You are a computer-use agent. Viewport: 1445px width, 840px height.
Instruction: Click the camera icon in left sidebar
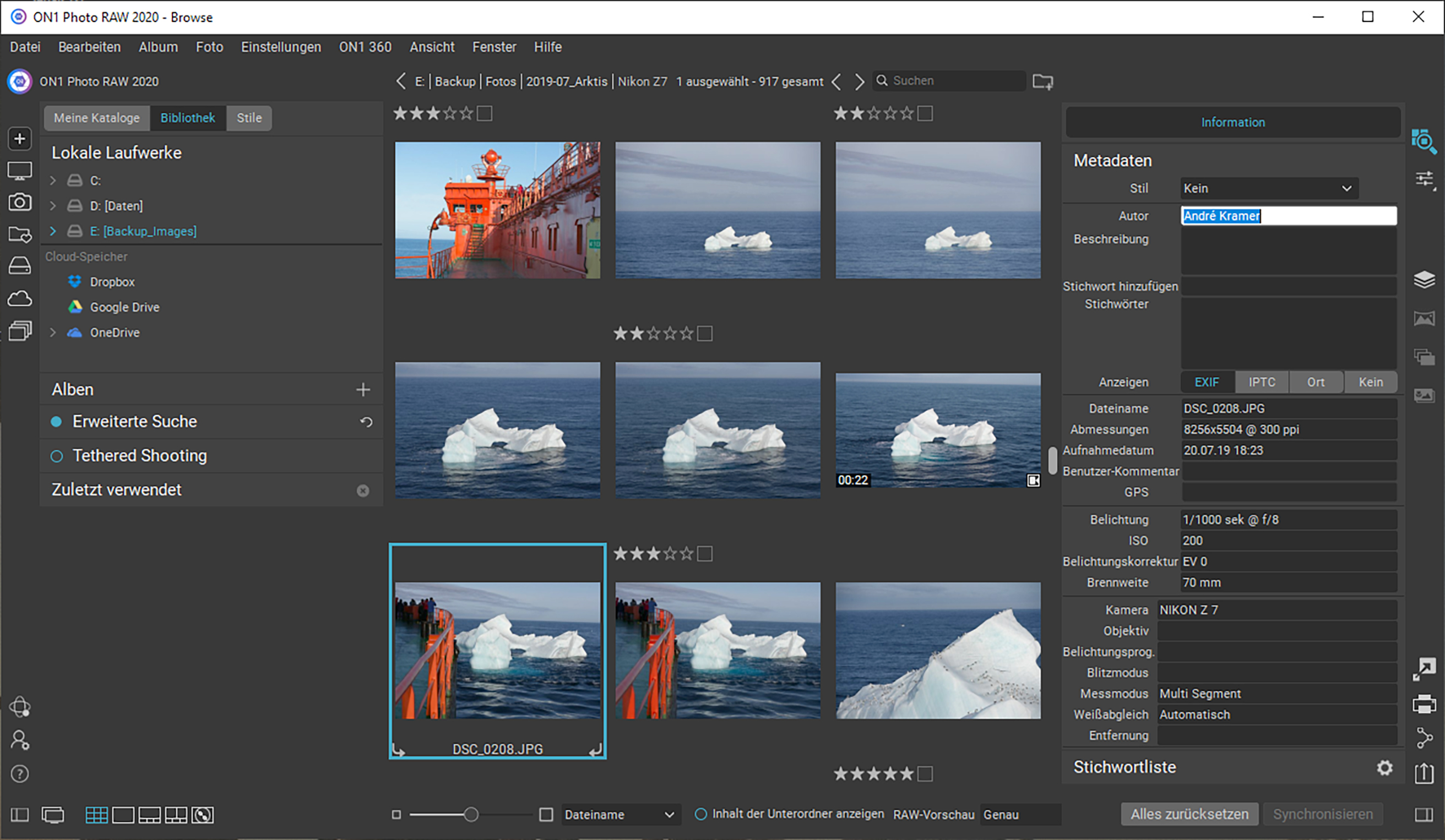tap(19, 201)
